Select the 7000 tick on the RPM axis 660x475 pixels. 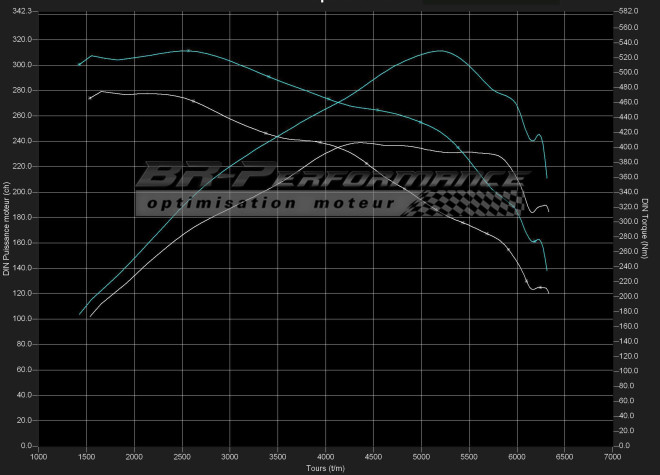click(x=613, y=456)
